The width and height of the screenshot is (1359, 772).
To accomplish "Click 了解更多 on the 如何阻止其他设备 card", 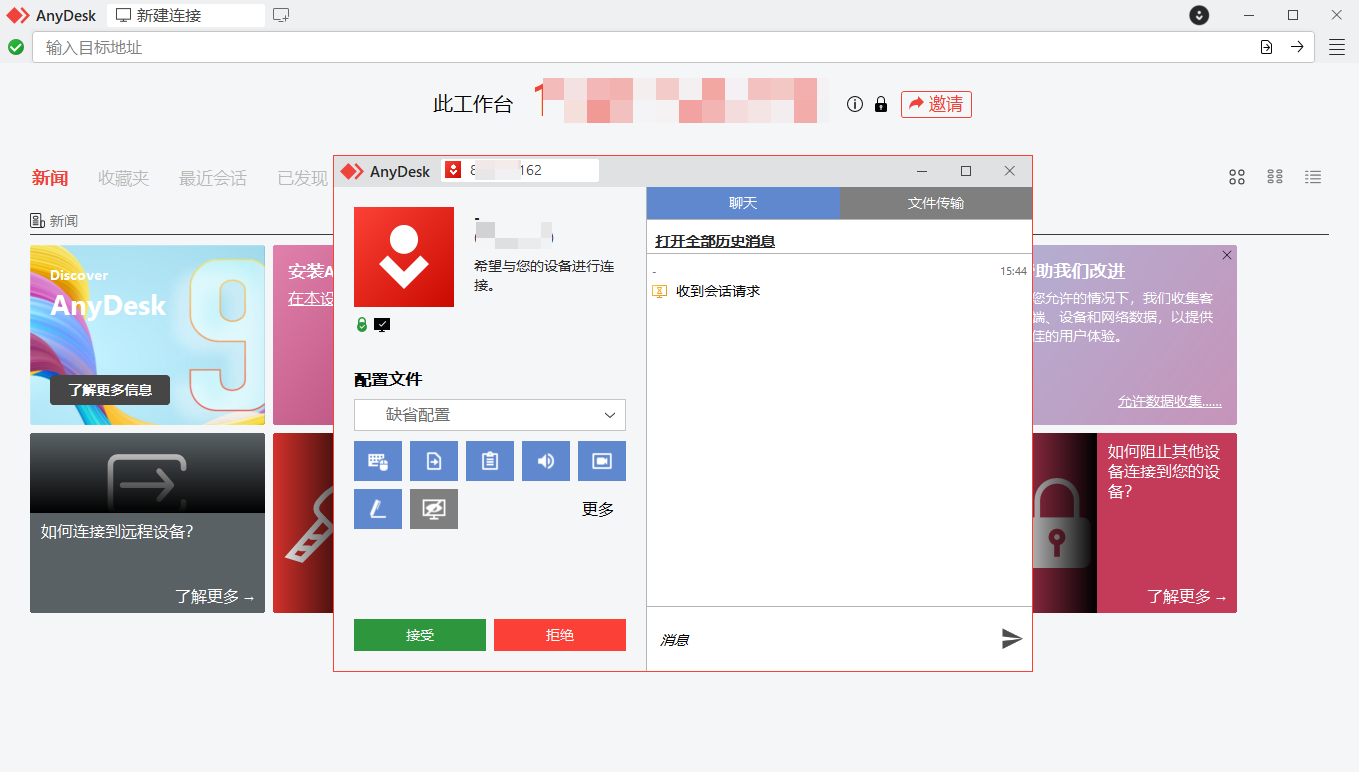I will [1187, 597].
